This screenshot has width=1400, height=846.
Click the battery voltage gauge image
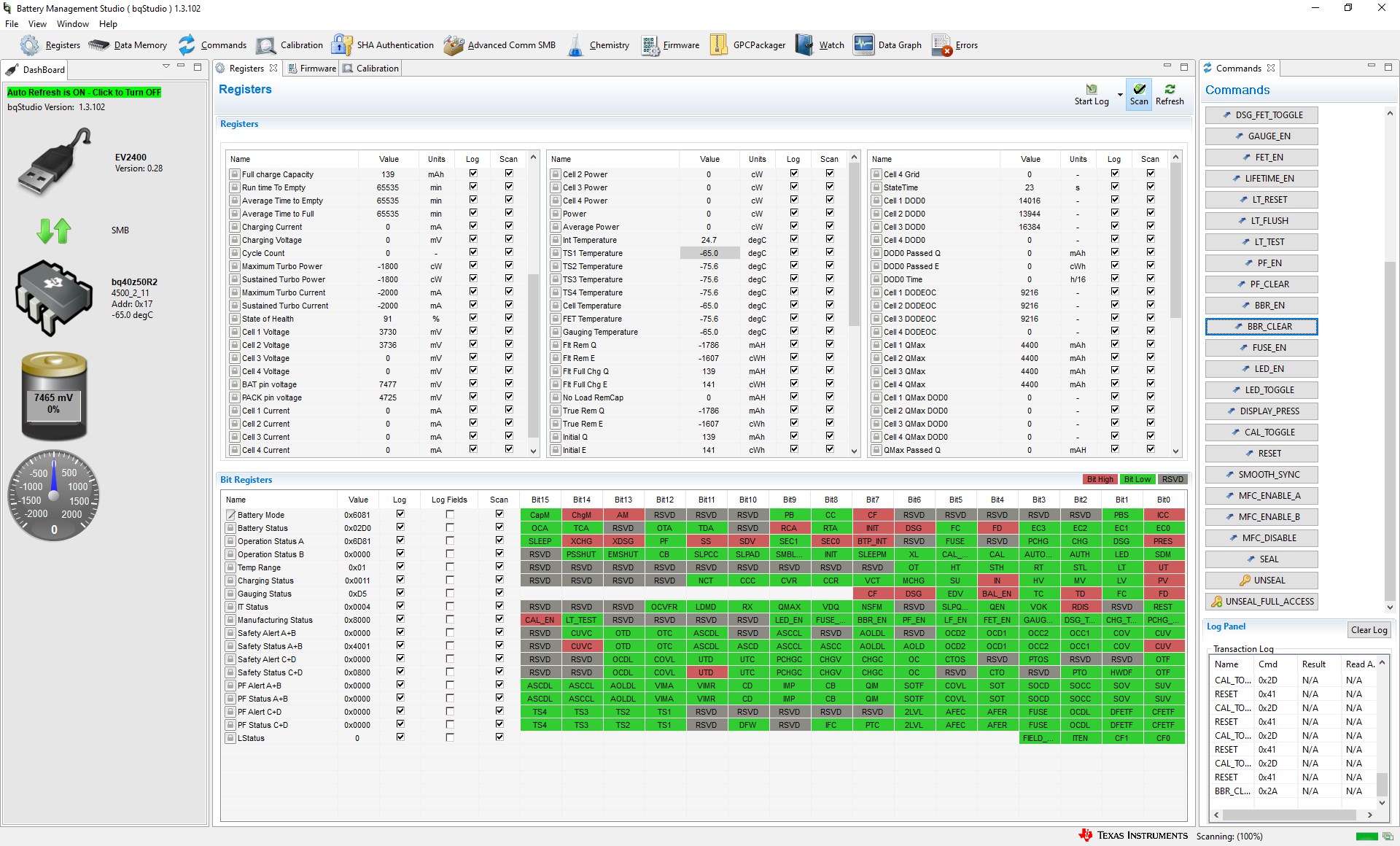[54, 397]
